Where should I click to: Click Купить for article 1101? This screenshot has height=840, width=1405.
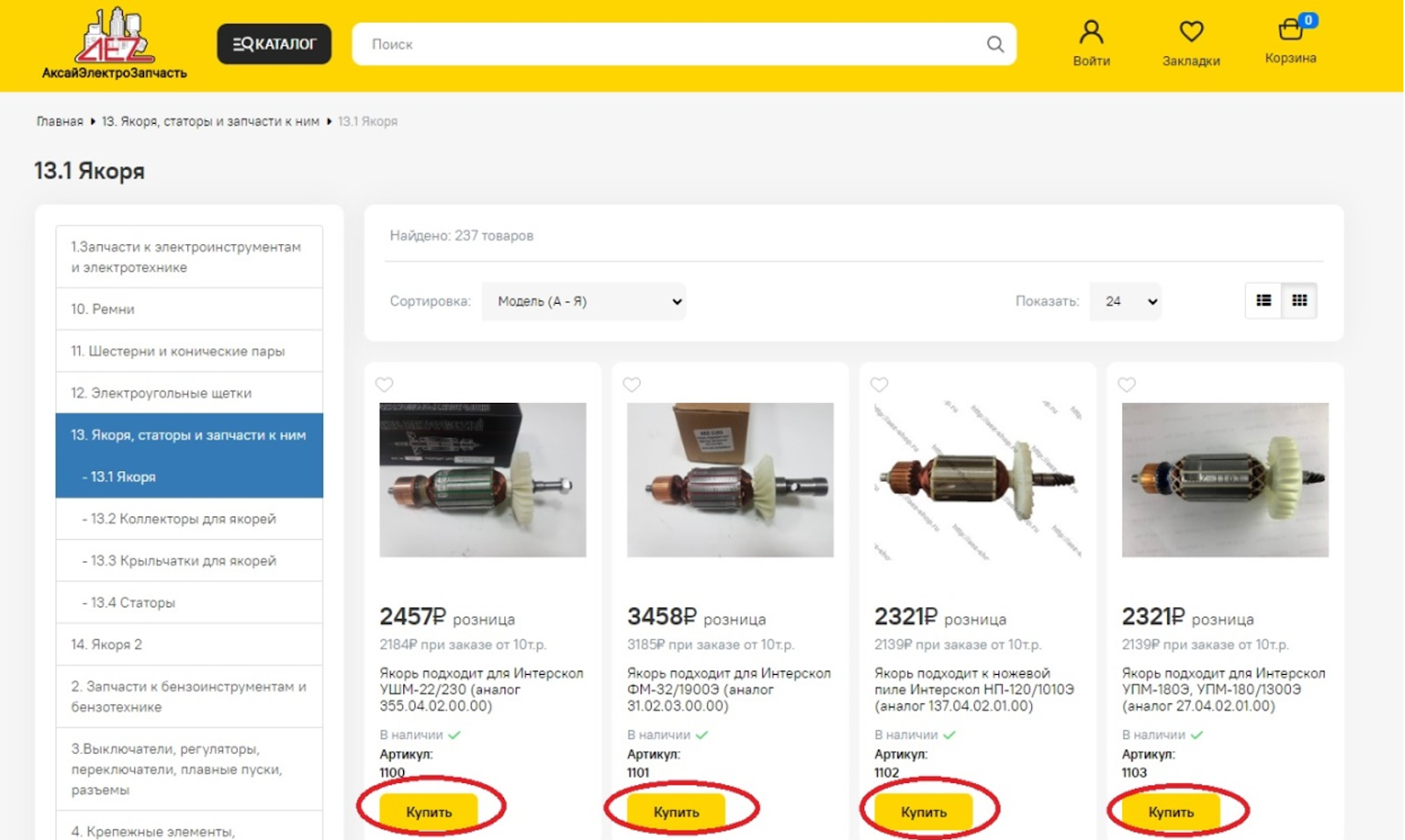click(676, 812)
